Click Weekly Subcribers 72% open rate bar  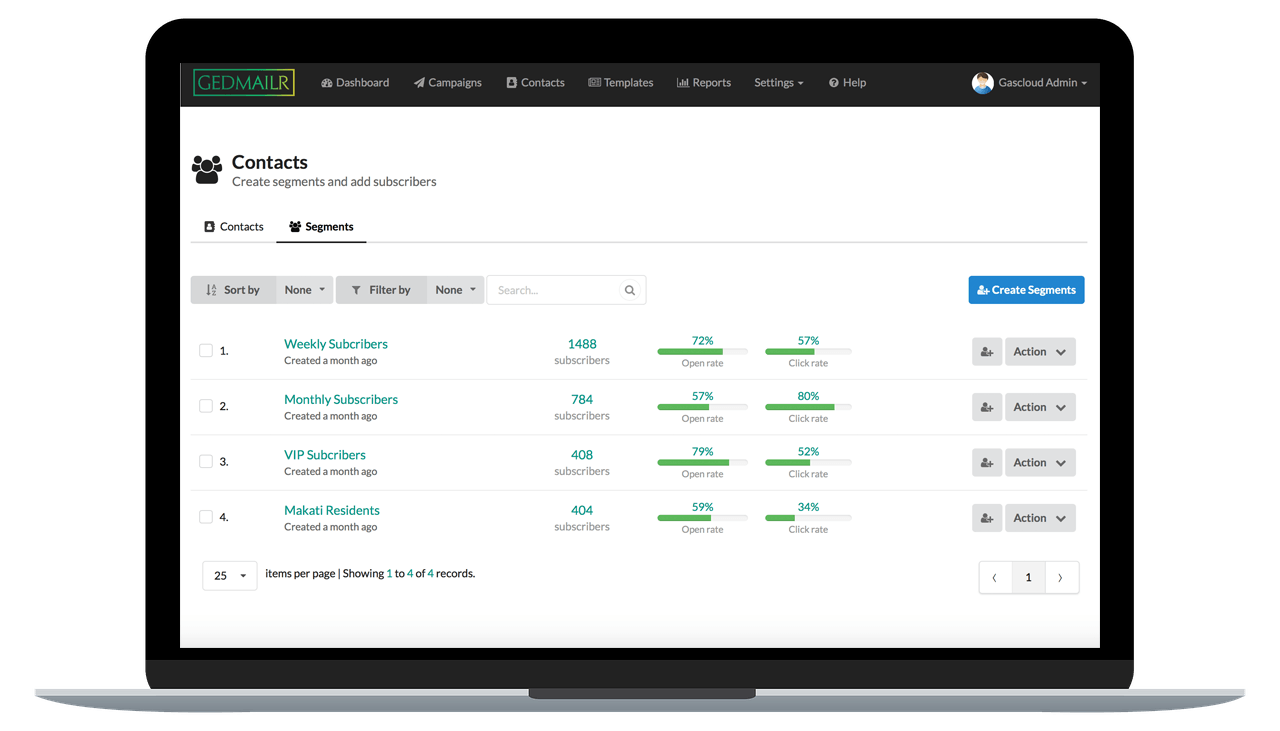tap(702, 352)
